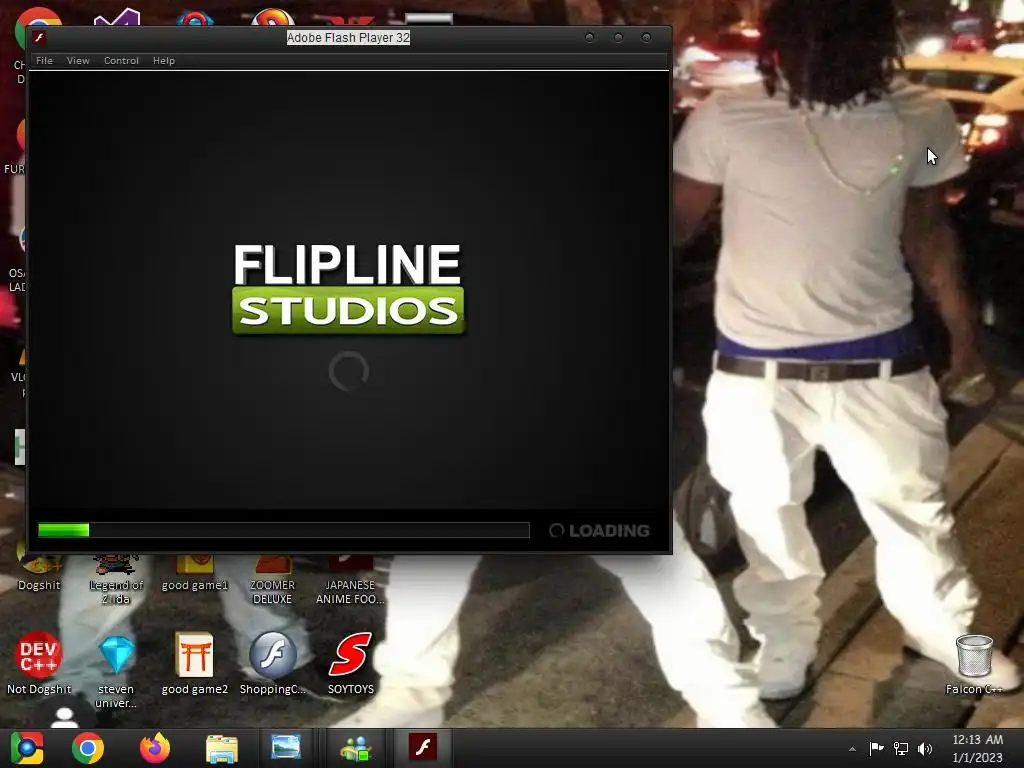The height and width of the screenshot is (768, 1024).
Task: Click the Adobe Flash Player 32 title text
Action: click(348, 38)
